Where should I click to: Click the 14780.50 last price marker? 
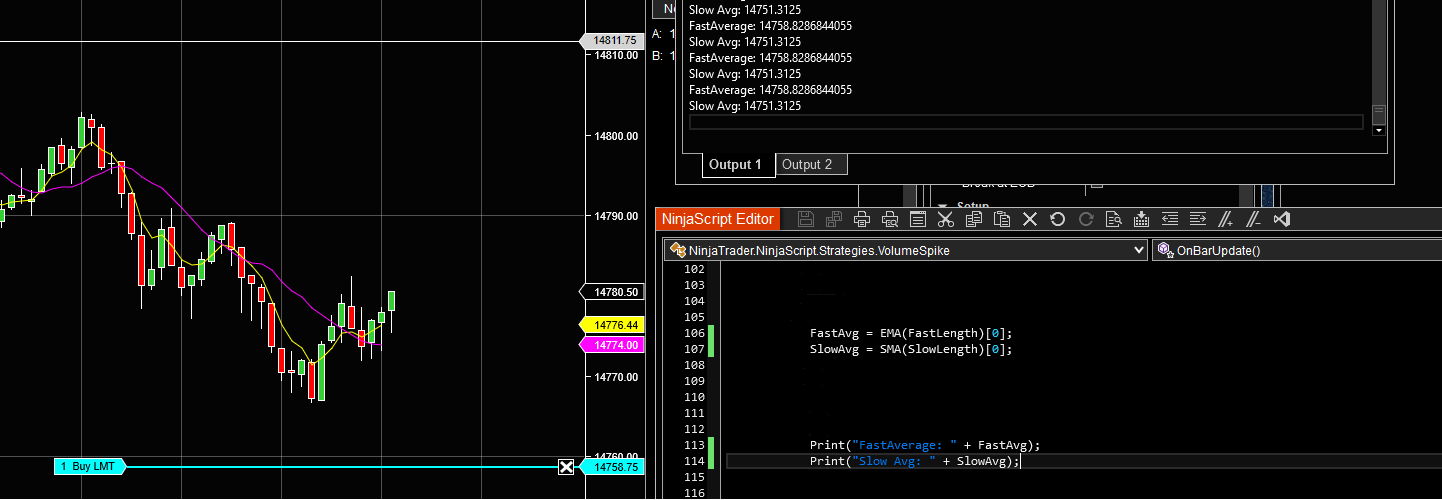coord(613,292)
